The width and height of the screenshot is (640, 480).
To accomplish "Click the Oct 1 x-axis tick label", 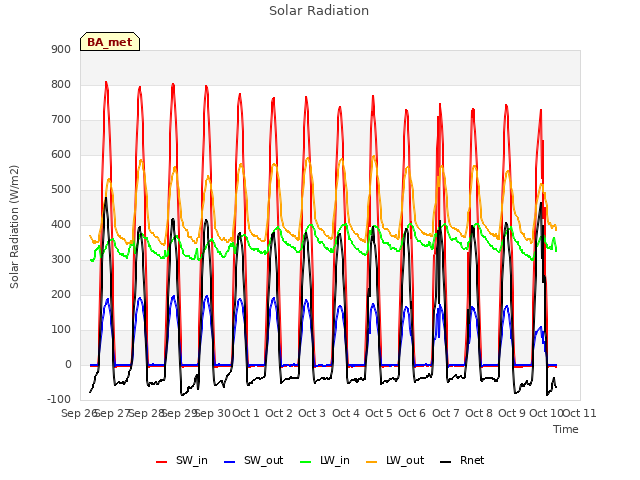I will point(246,413).
